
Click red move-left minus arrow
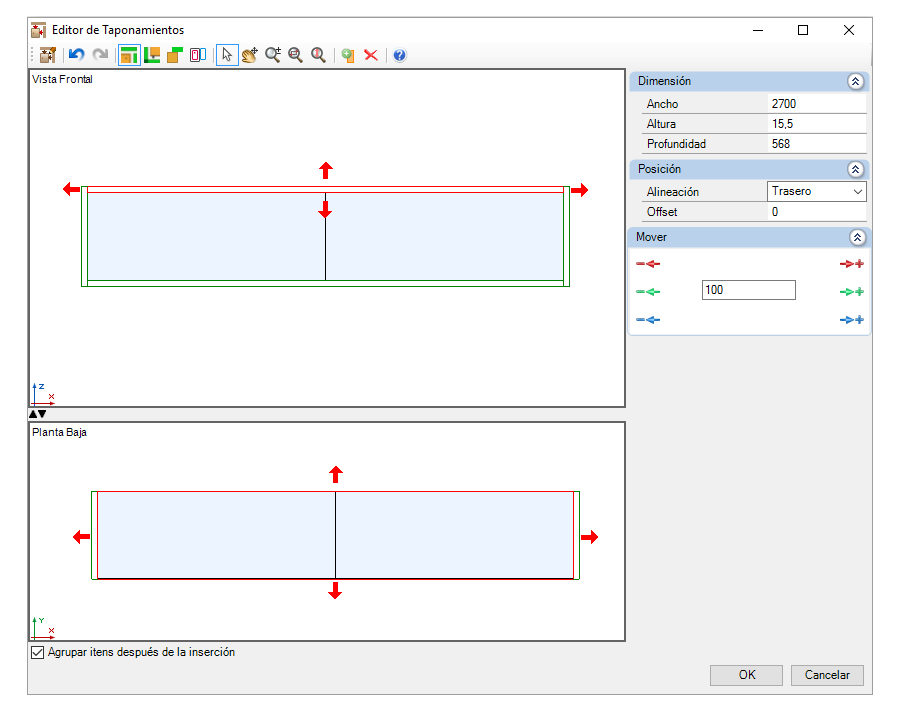pos(648,264)
